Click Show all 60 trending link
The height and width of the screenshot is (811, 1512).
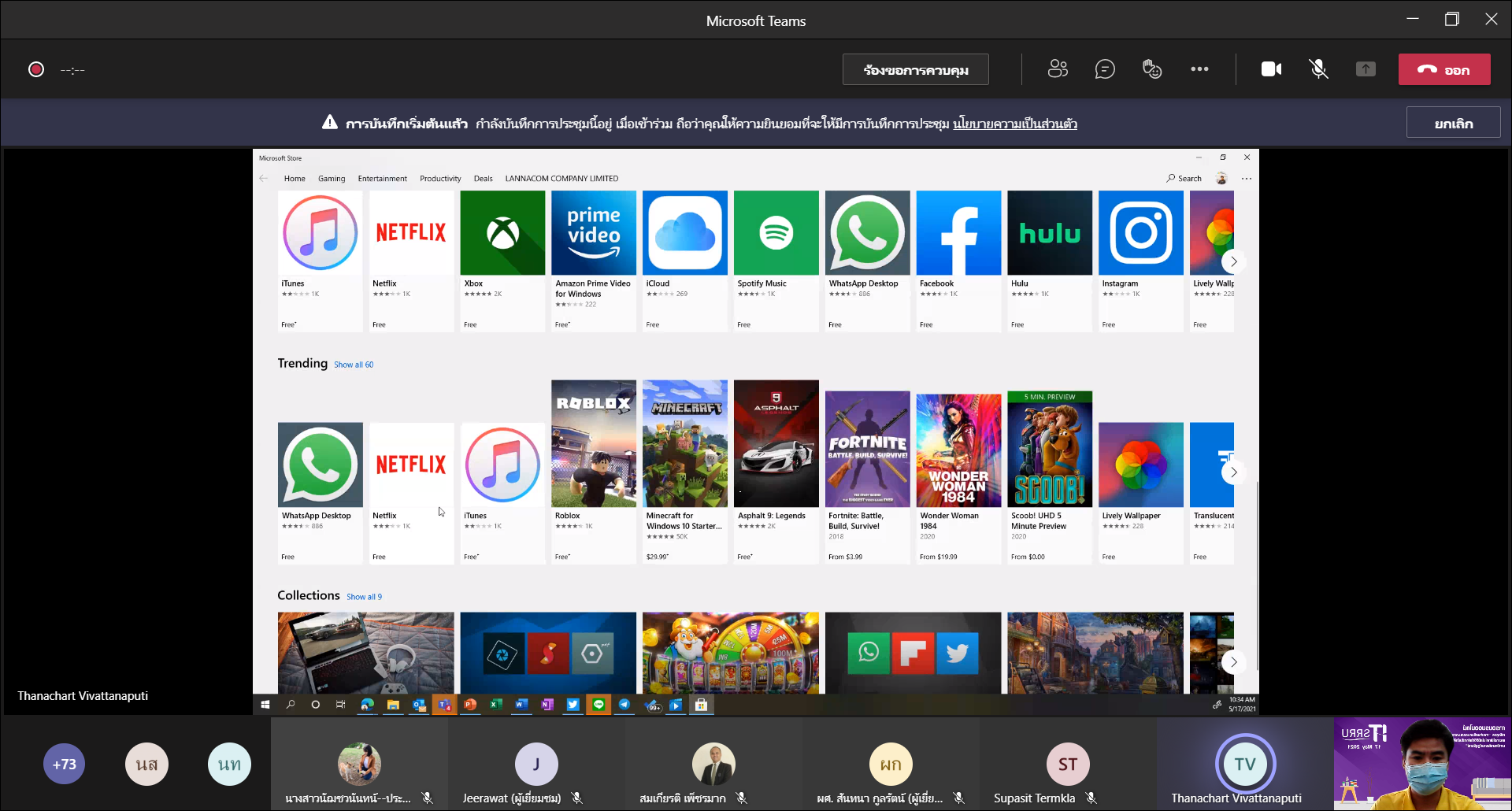coord(354,365)
